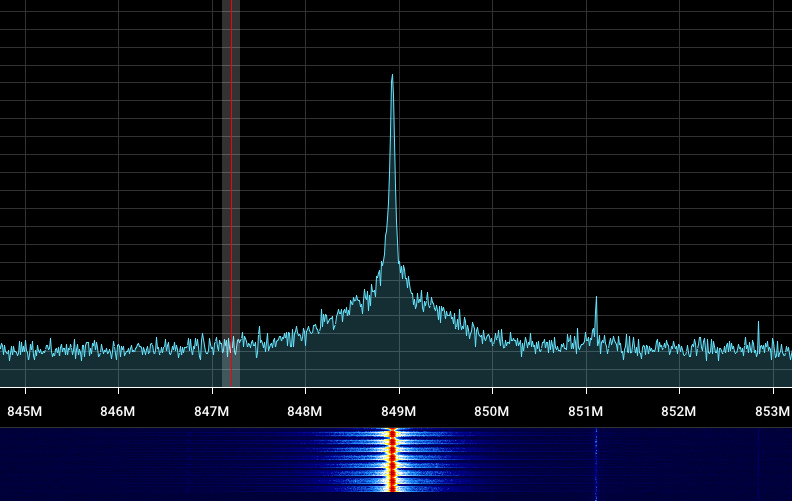
Task: Click the red-orange signal band in the waterfall
Action: 392,460
